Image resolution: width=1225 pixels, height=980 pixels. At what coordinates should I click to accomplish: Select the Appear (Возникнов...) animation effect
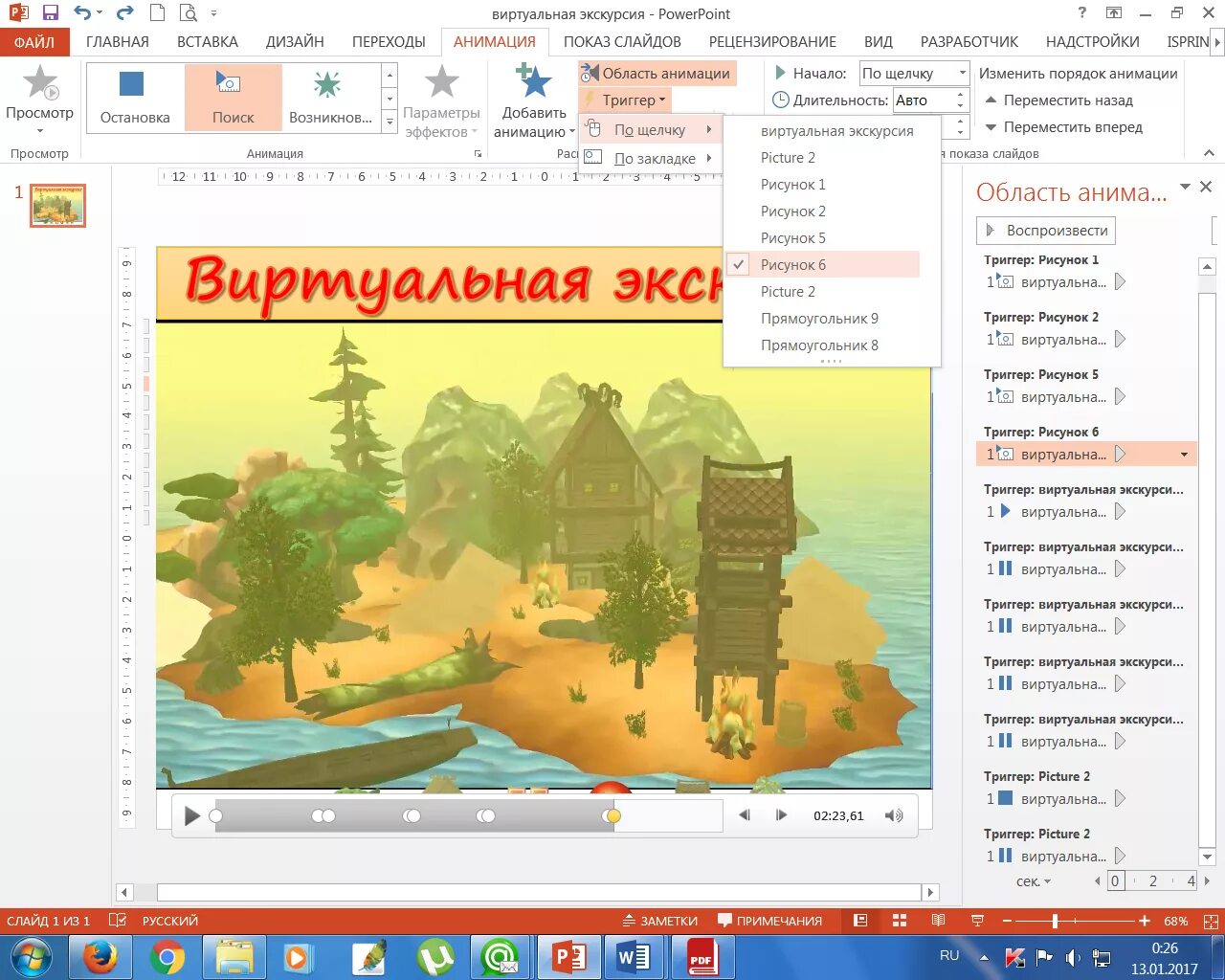[330, 96]
